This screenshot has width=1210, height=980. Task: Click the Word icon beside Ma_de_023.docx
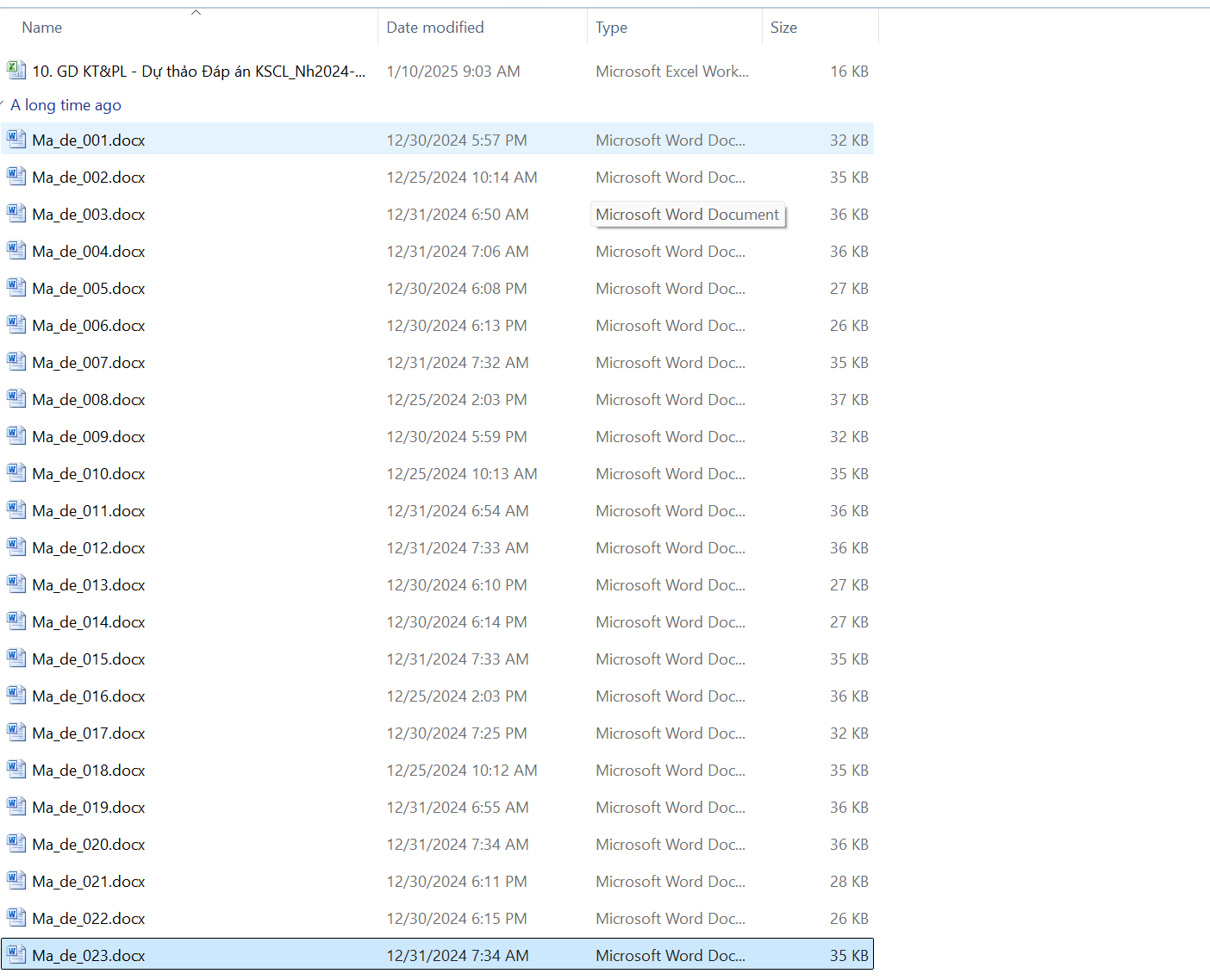16,955
